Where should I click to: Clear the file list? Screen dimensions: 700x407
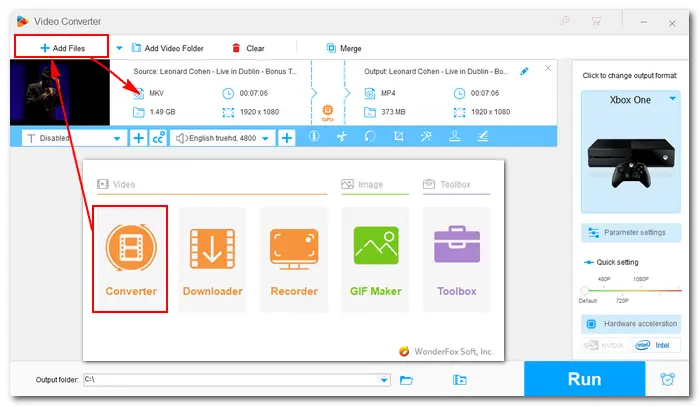coord(248,48)
